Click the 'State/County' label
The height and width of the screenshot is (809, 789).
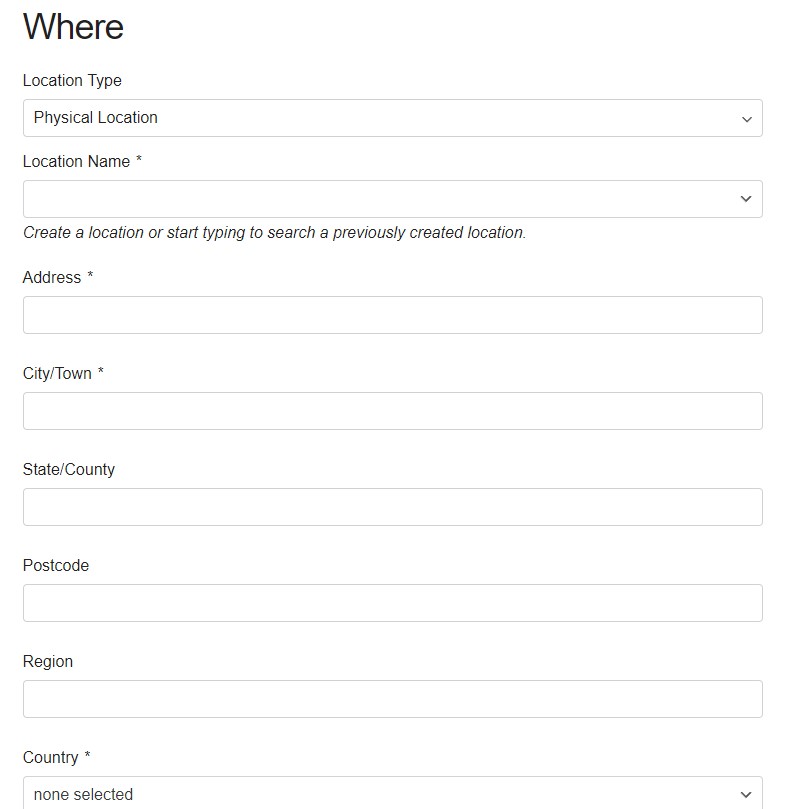pyautogui.click(x=69, y=470)
